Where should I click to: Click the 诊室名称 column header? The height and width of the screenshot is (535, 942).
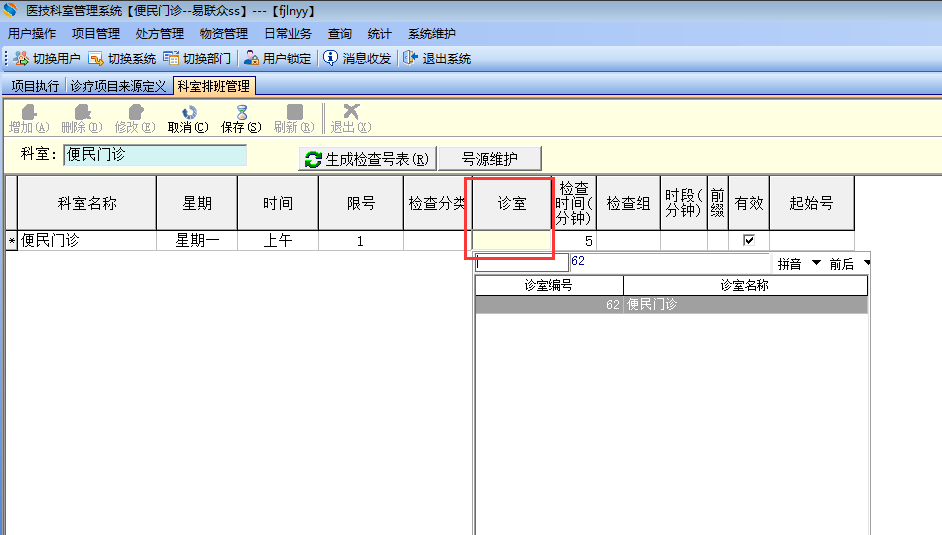[x=746, y=285]
